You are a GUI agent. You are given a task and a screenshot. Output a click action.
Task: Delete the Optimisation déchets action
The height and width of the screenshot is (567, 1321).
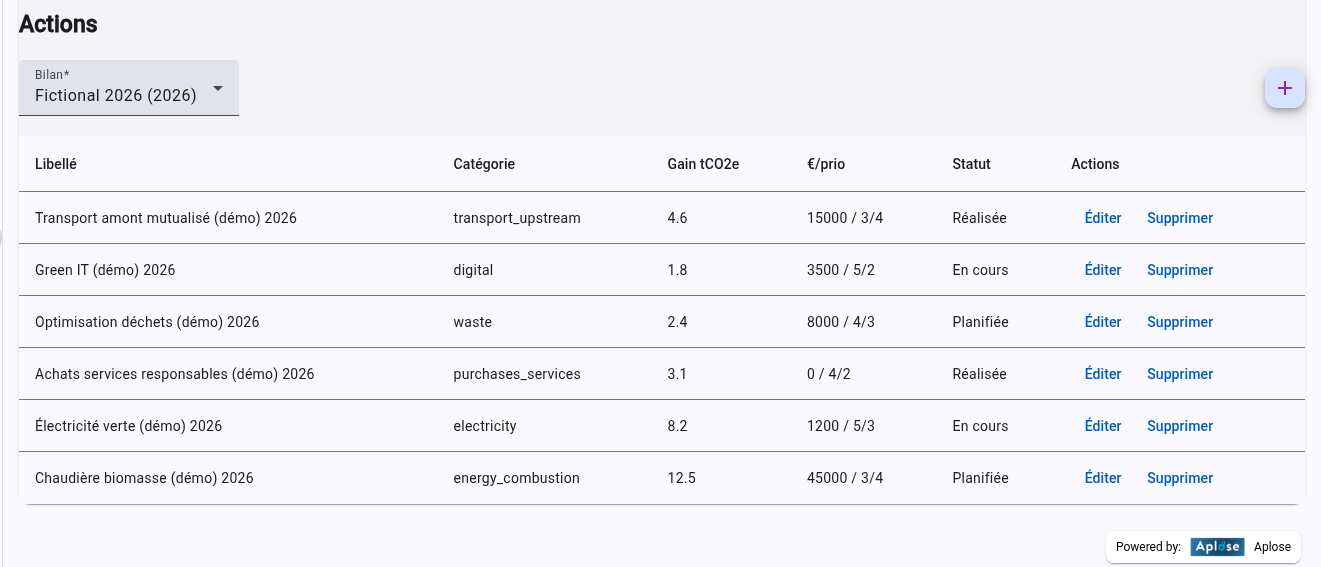[1180, 322]
